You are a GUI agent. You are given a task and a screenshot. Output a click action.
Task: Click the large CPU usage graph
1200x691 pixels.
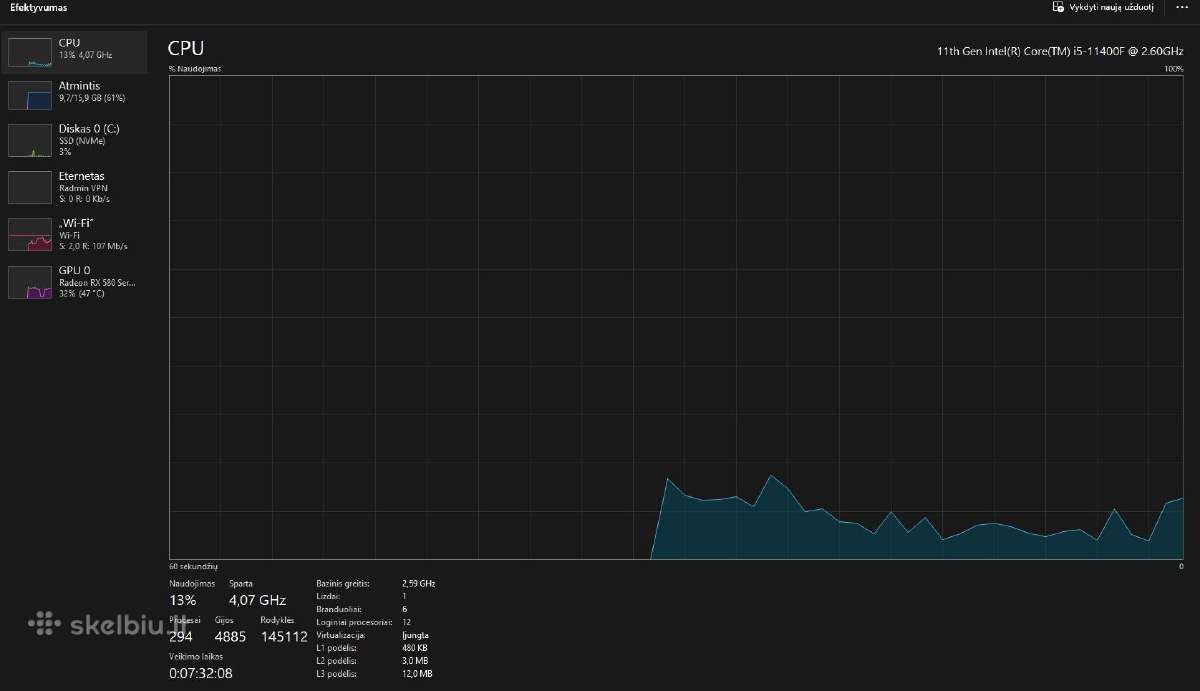pos(677,317)
